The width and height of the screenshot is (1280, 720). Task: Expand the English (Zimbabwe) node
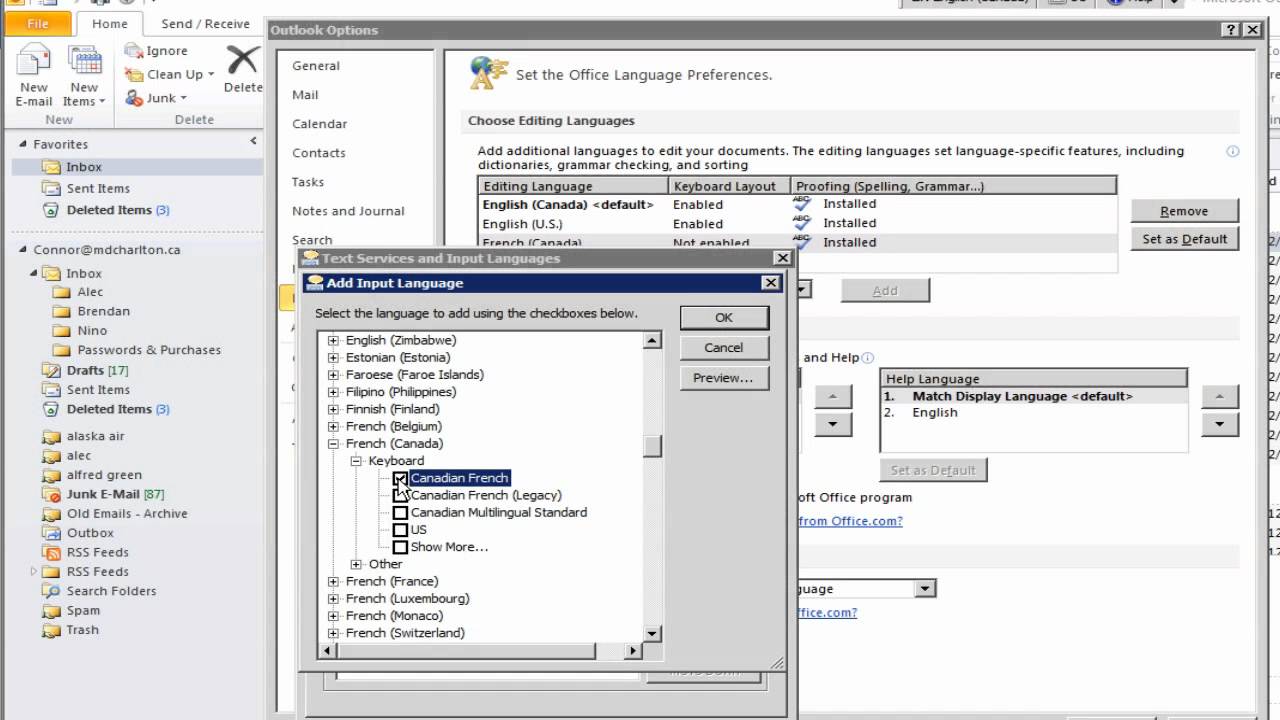334,340
